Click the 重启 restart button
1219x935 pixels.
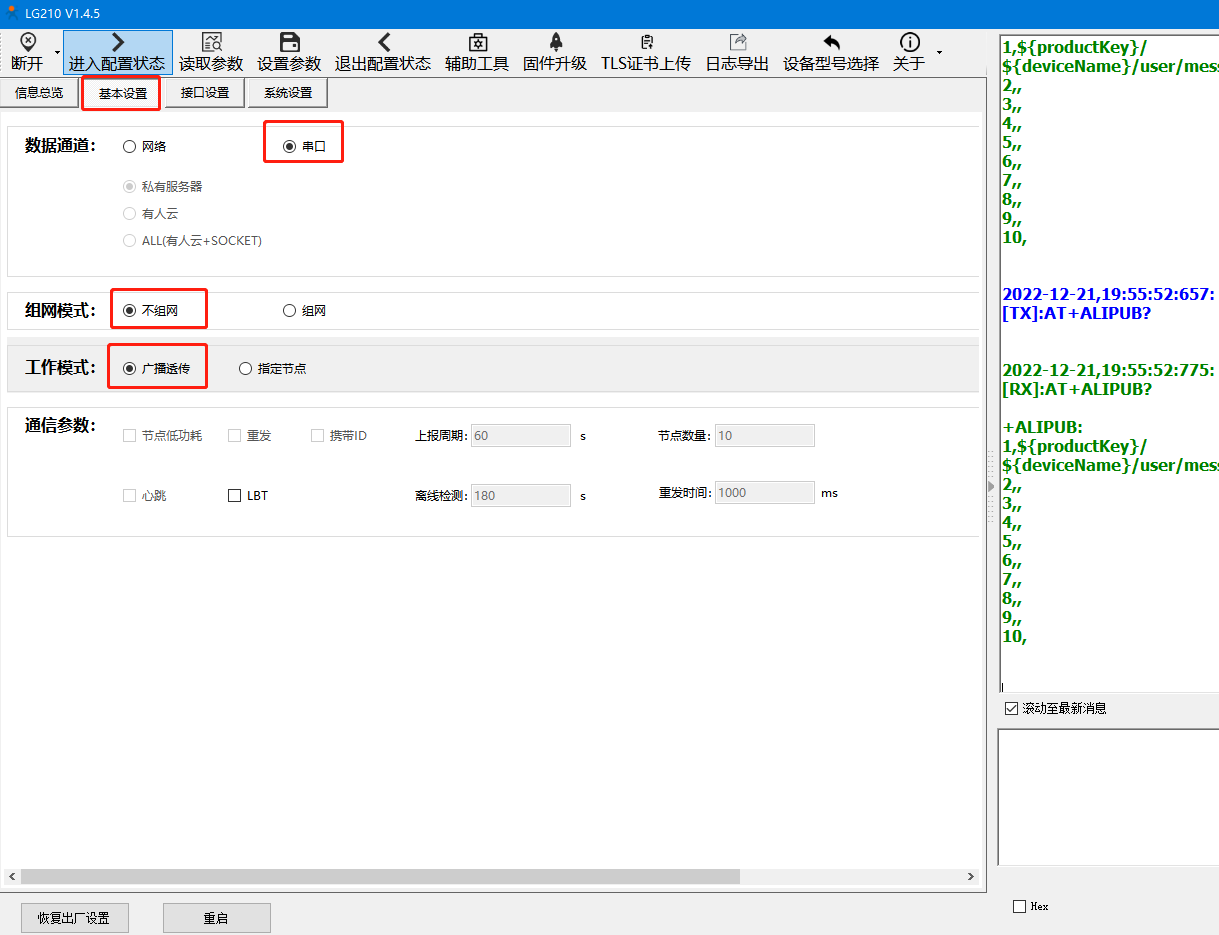tap(216, 918)
